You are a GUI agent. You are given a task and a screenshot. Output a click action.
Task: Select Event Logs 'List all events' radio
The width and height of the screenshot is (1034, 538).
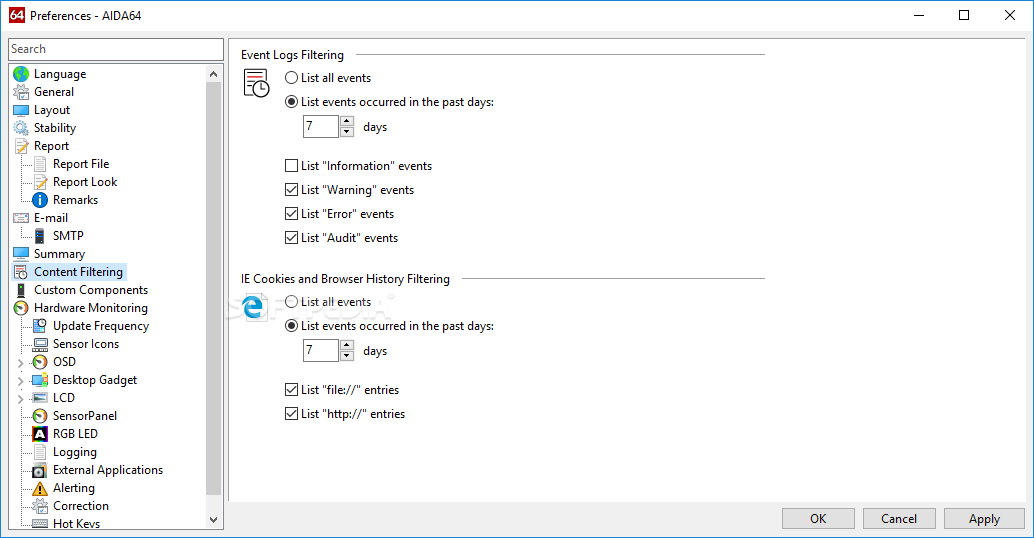(x=291, y=78)
